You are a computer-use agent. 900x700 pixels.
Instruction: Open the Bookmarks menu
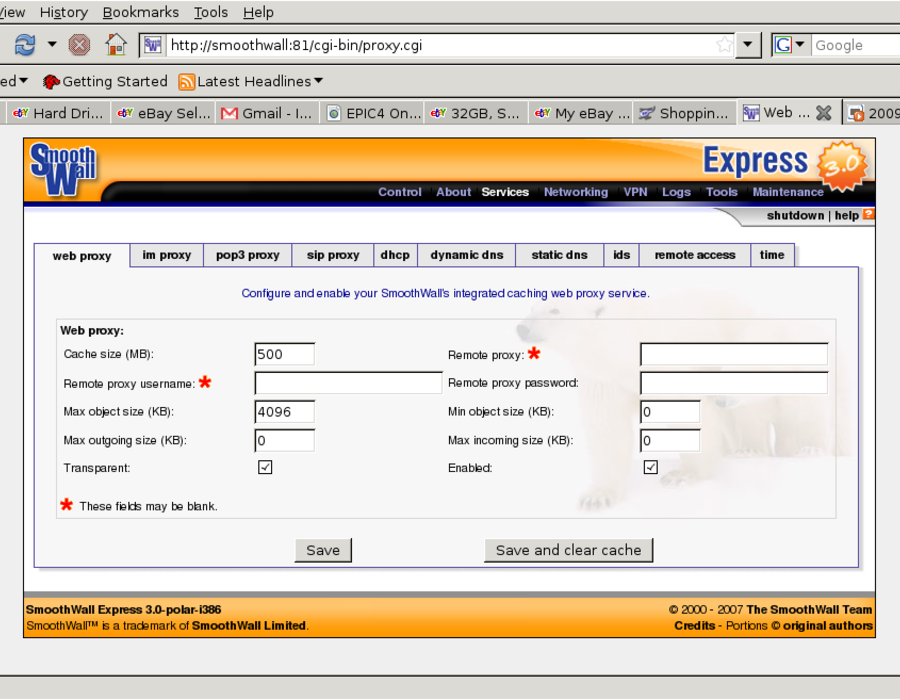141,12
